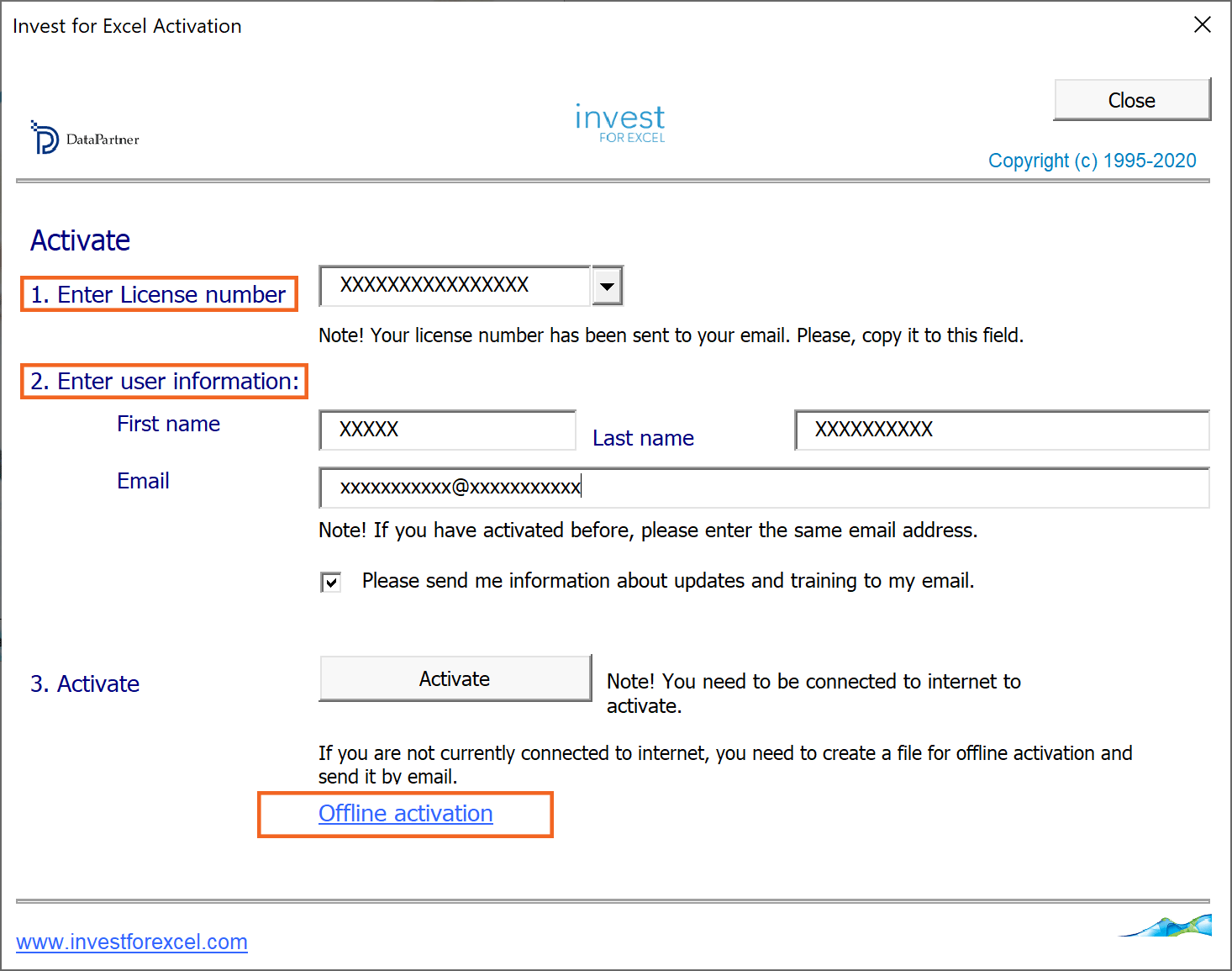Click the Copyright (c) 1995-2020 text

click(x=1092, y=161)
